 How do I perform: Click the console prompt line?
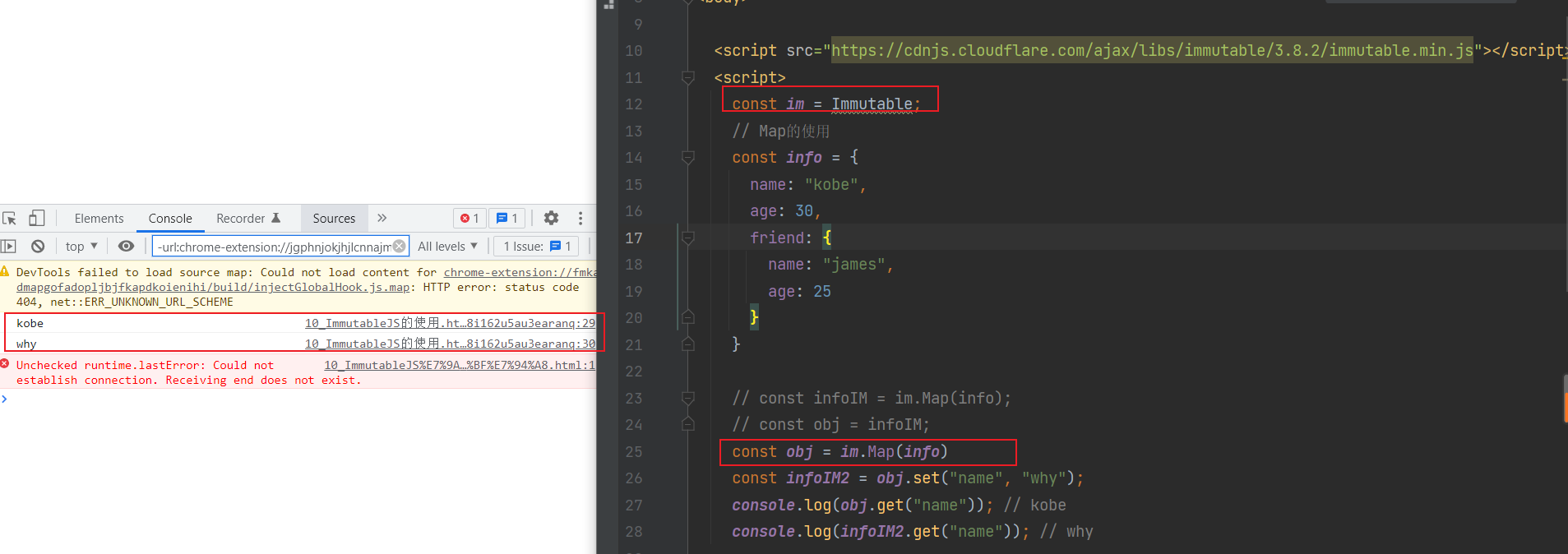[298, 399]
